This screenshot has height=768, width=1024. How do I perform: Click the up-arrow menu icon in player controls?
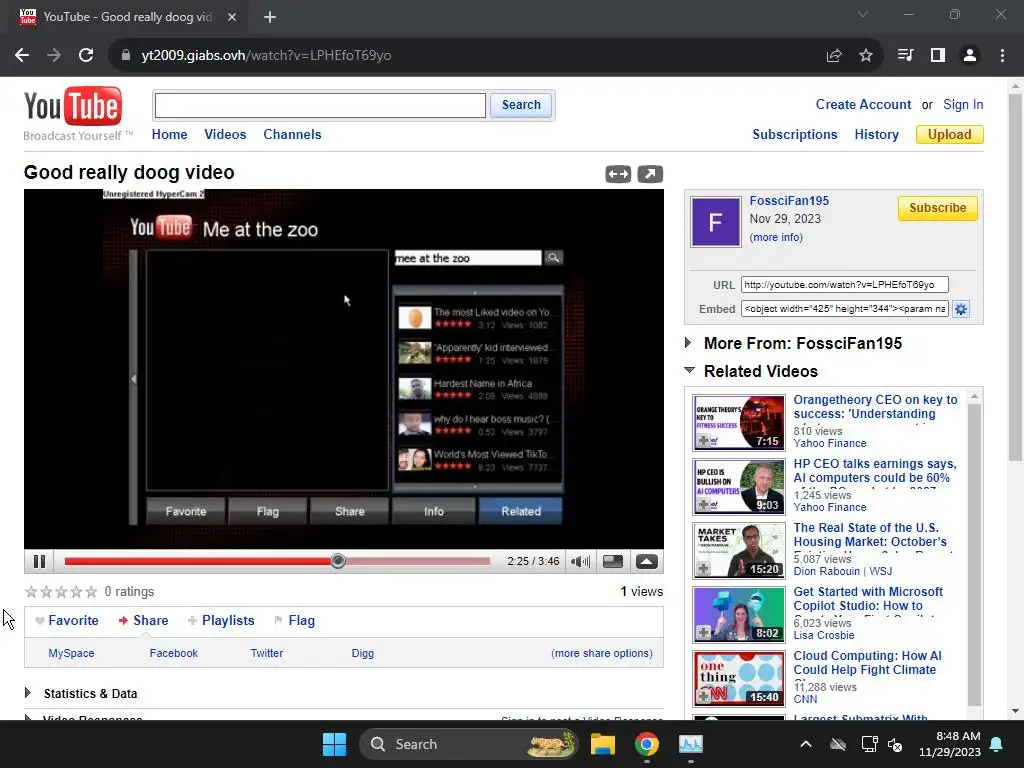pyautogui.click(x=647, y=562)
